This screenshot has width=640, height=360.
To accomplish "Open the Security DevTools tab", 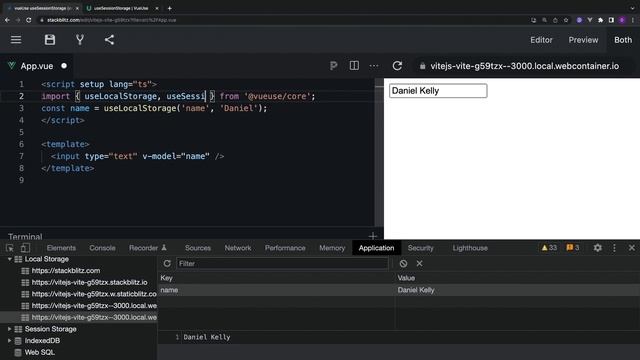I will point(420,248).
